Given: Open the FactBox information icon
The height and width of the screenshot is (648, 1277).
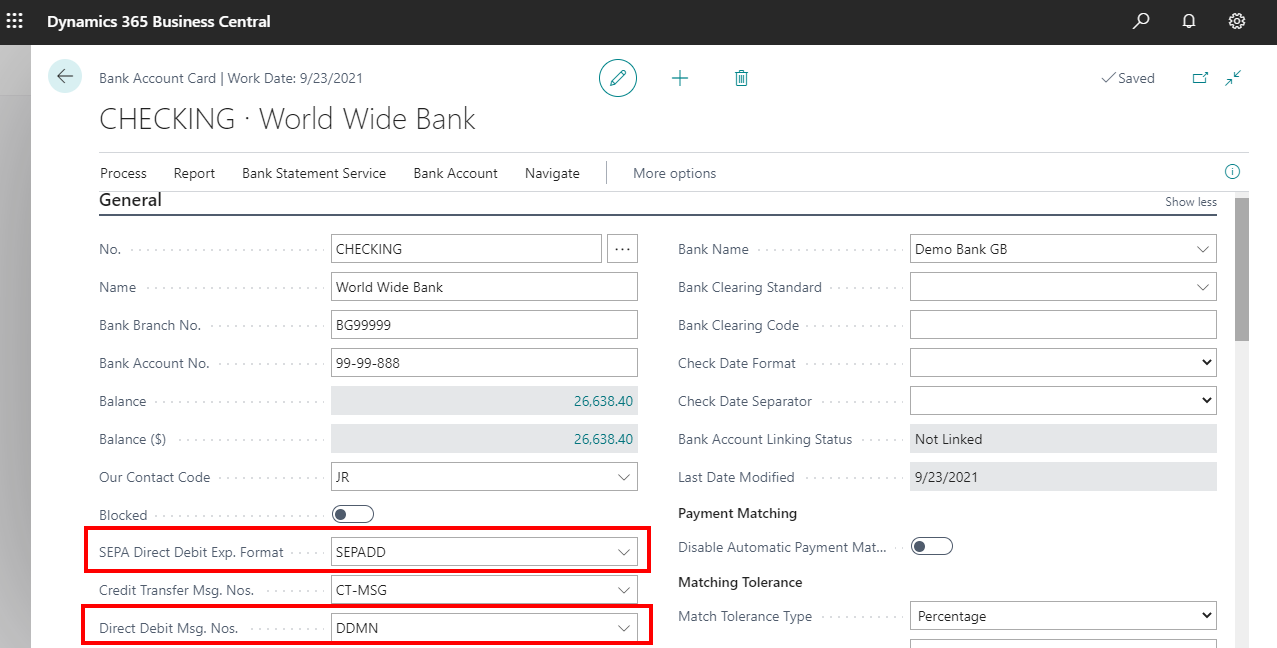Looking at the screenshot, I should coord(1233,172).
